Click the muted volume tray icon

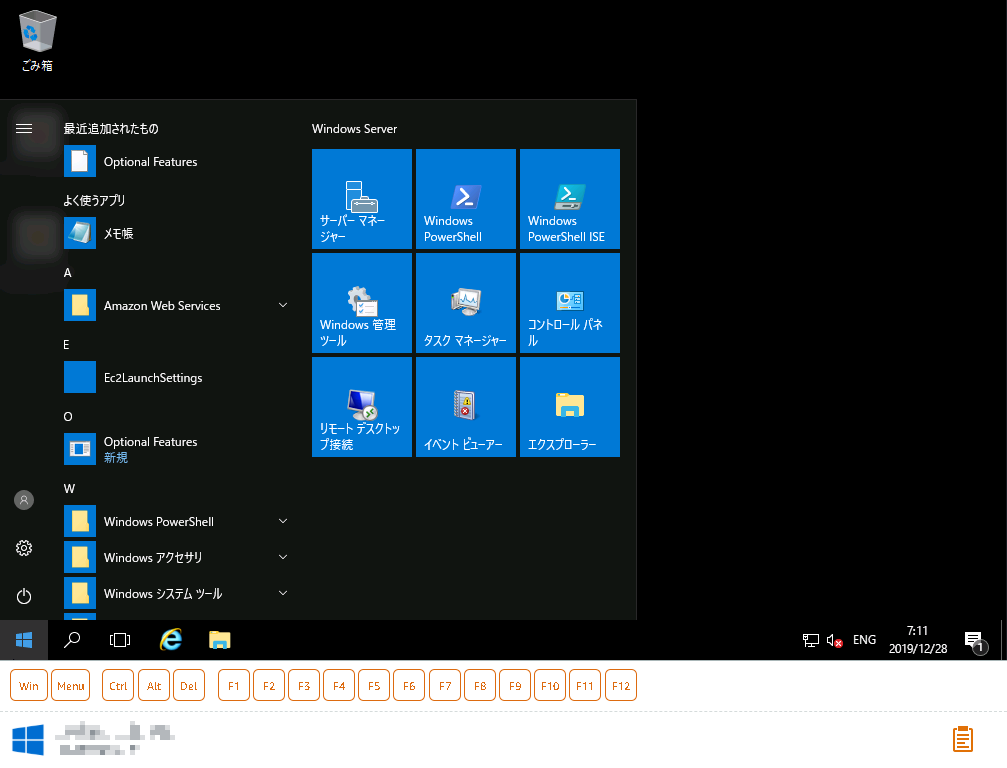click(834, 640)
